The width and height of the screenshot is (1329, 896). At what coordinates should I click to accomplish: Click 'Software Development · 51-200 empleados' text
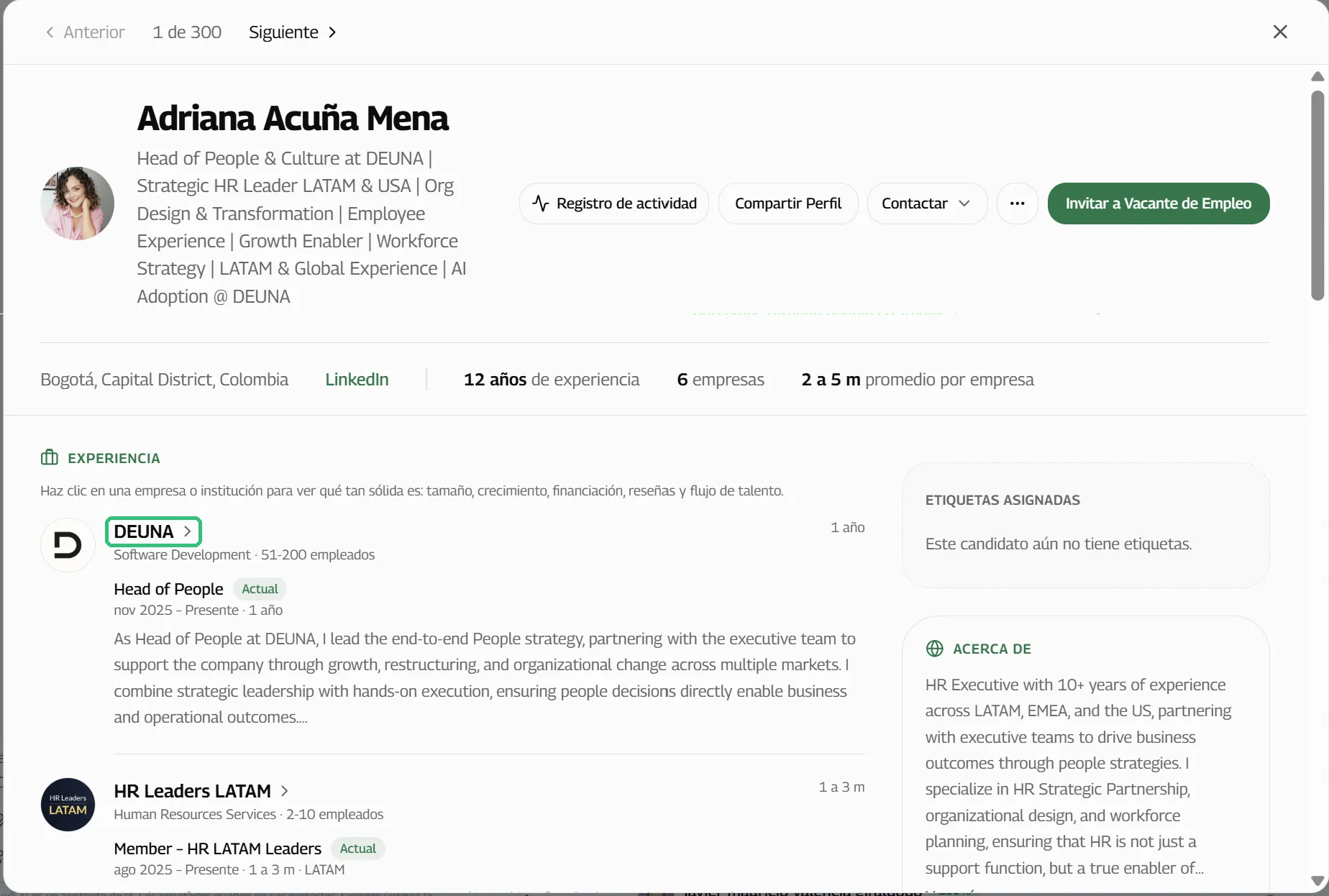[x=244, y=554]
